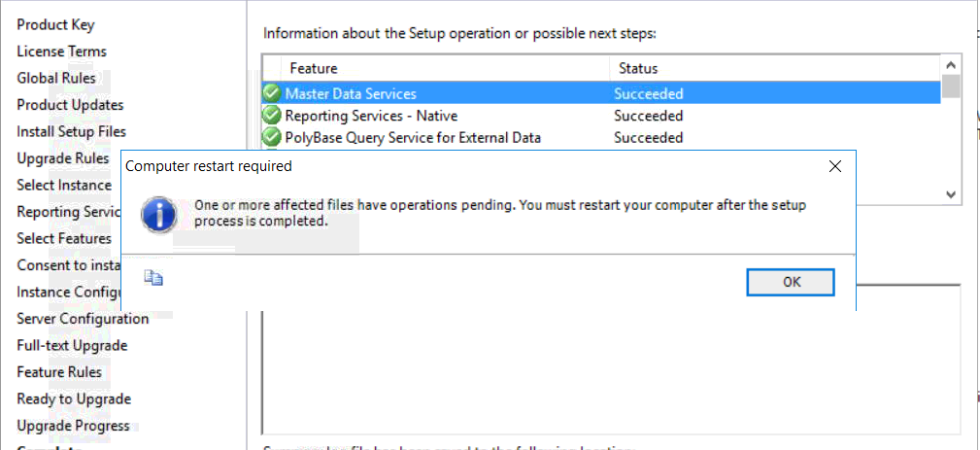Open the Product Updates step

(70, 105)
